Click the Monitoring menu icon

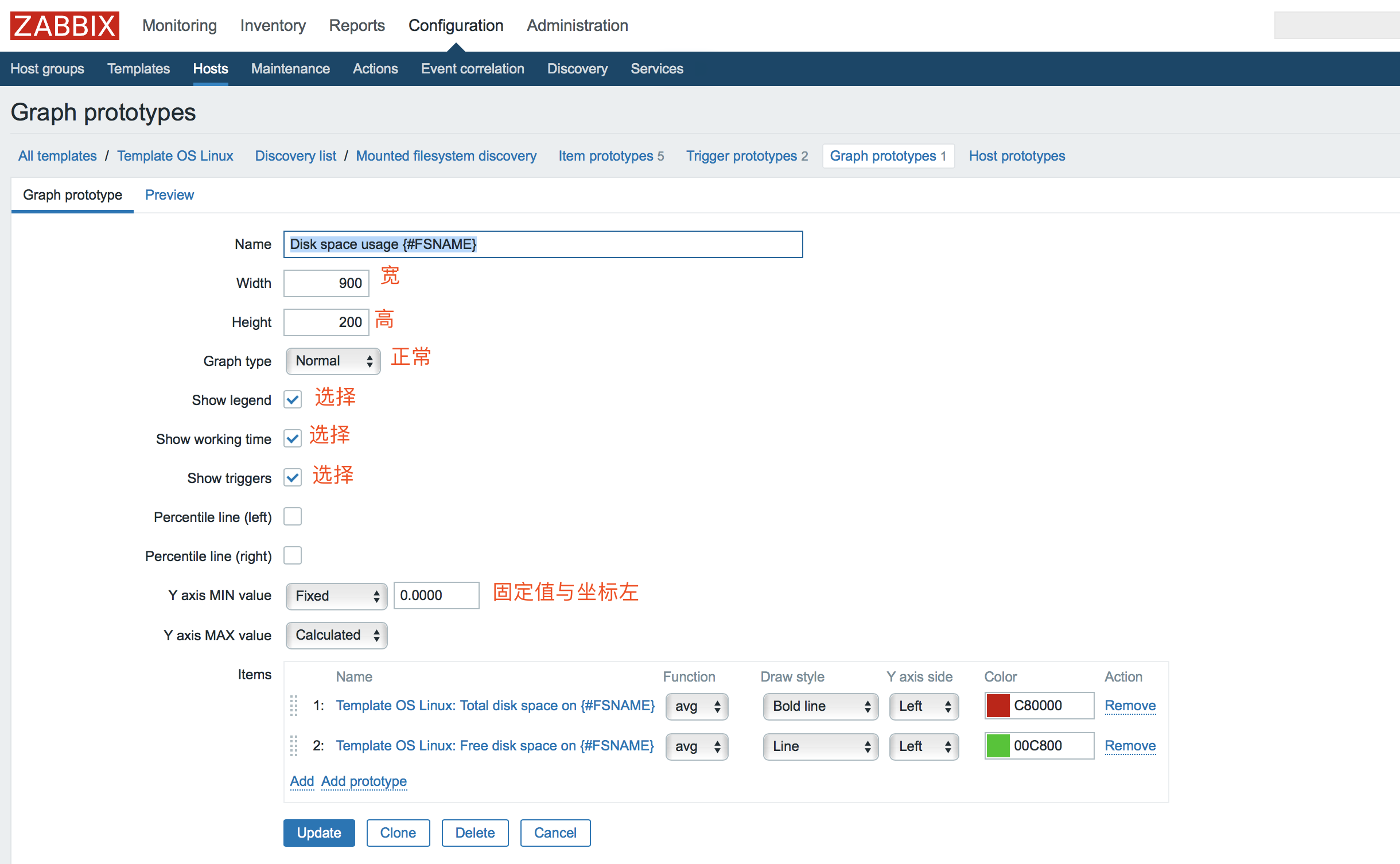tap(178, 25)
